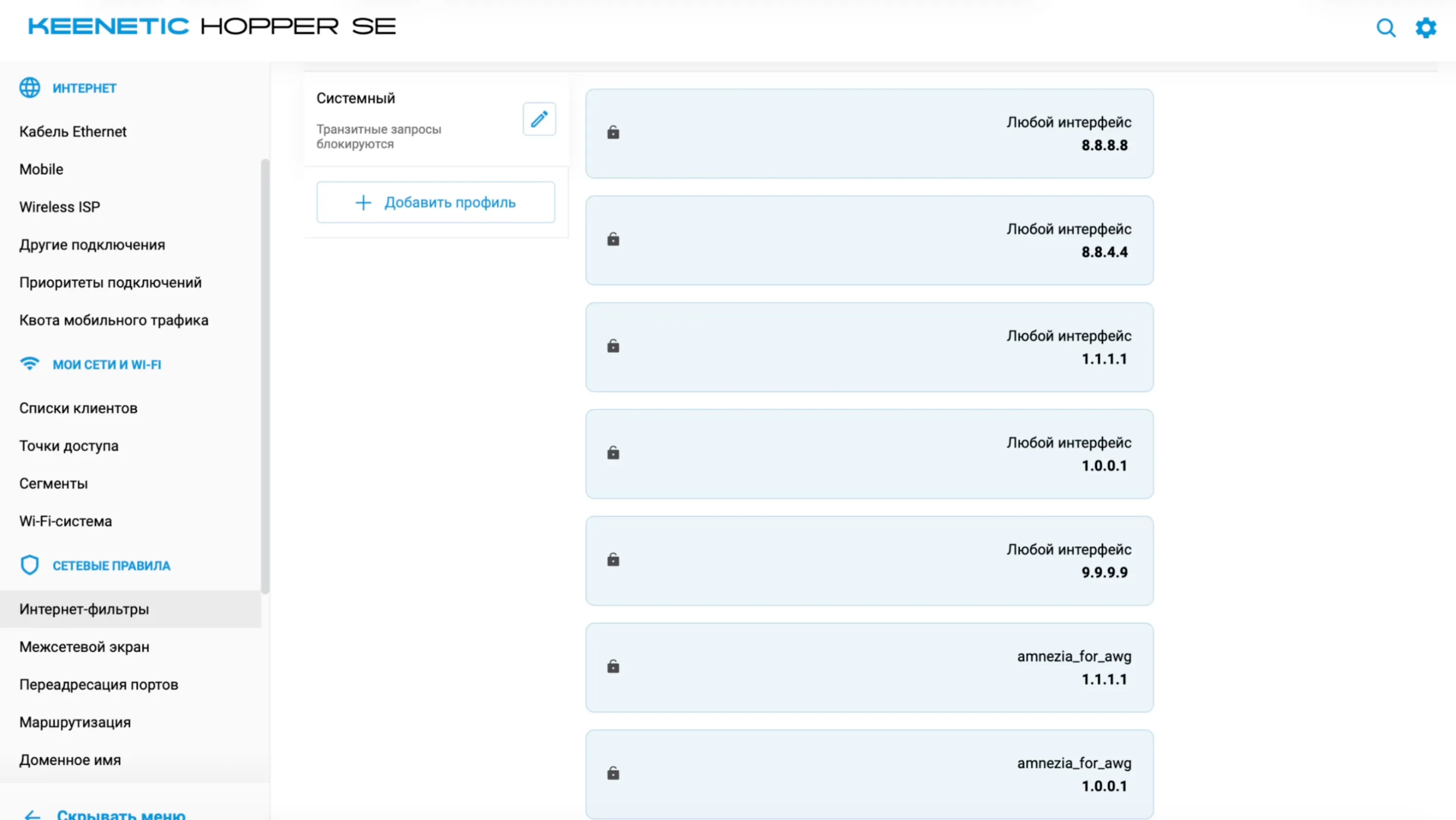Click the Keenetic logo
Image resolution: width=1456 pixels, height=820 pixels.
click(212, 26)
